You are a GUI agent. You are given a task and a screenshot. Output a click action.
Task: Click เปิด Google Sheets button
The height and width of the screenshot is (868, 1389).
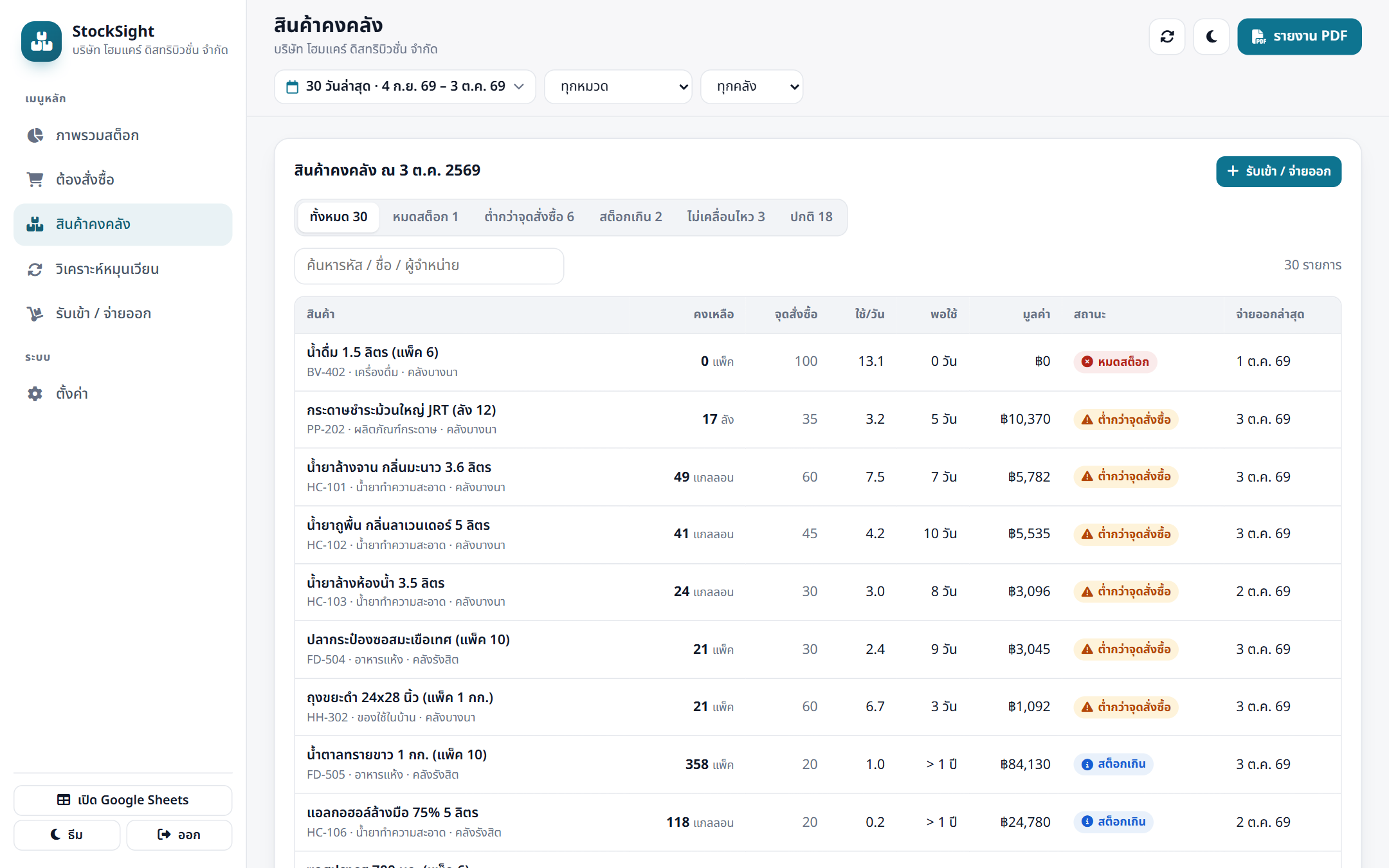tap(123, 800)
